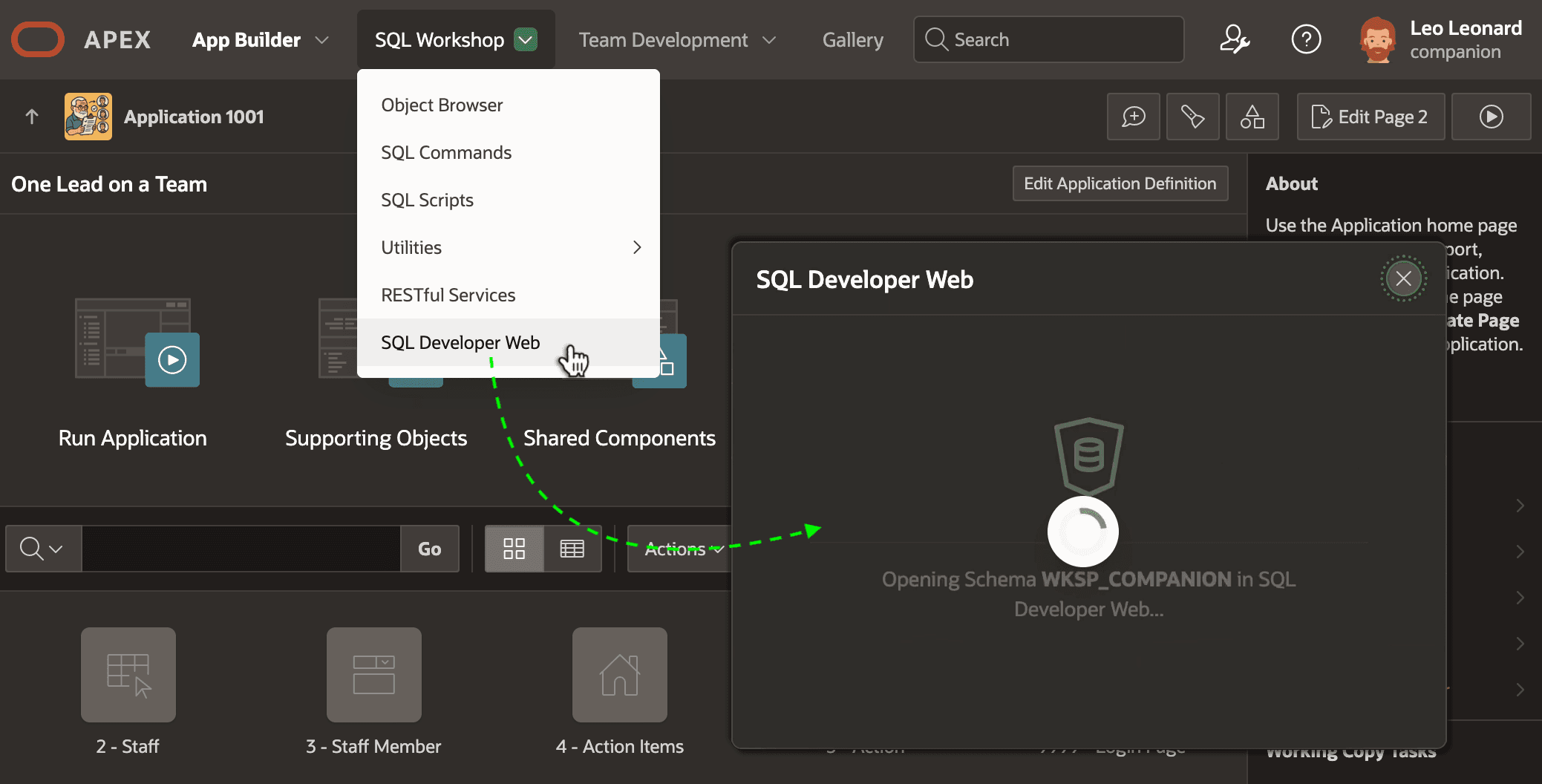
Task: Open the Feedback speech bubble icon
Action: [x=1134, y=117]
